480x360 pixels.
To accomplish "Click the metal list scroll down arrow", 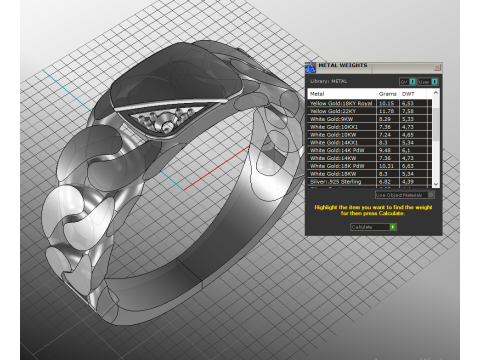I will coord(436,184).
